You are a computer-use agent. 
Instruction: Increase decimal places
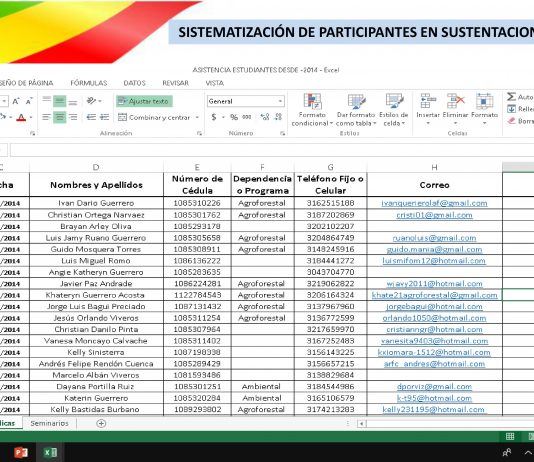265,117
